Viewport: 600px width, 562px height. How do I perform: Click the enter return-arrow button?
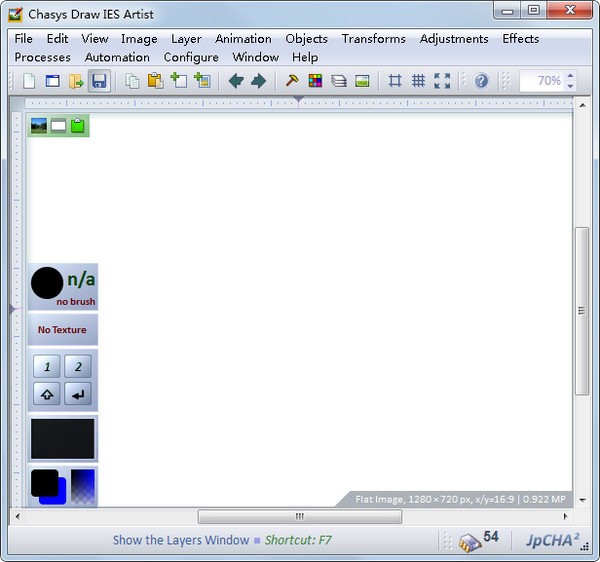click(x=78, y=394)
